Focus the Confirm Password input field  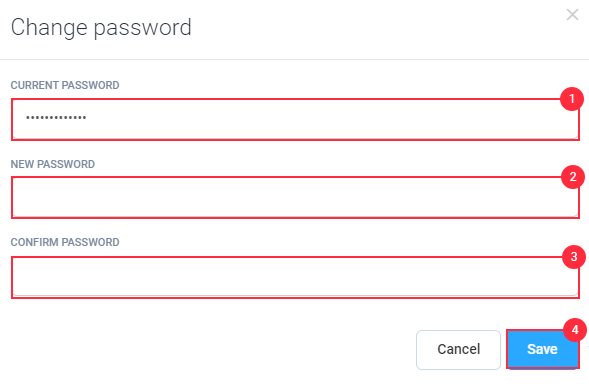coord(295,277)
